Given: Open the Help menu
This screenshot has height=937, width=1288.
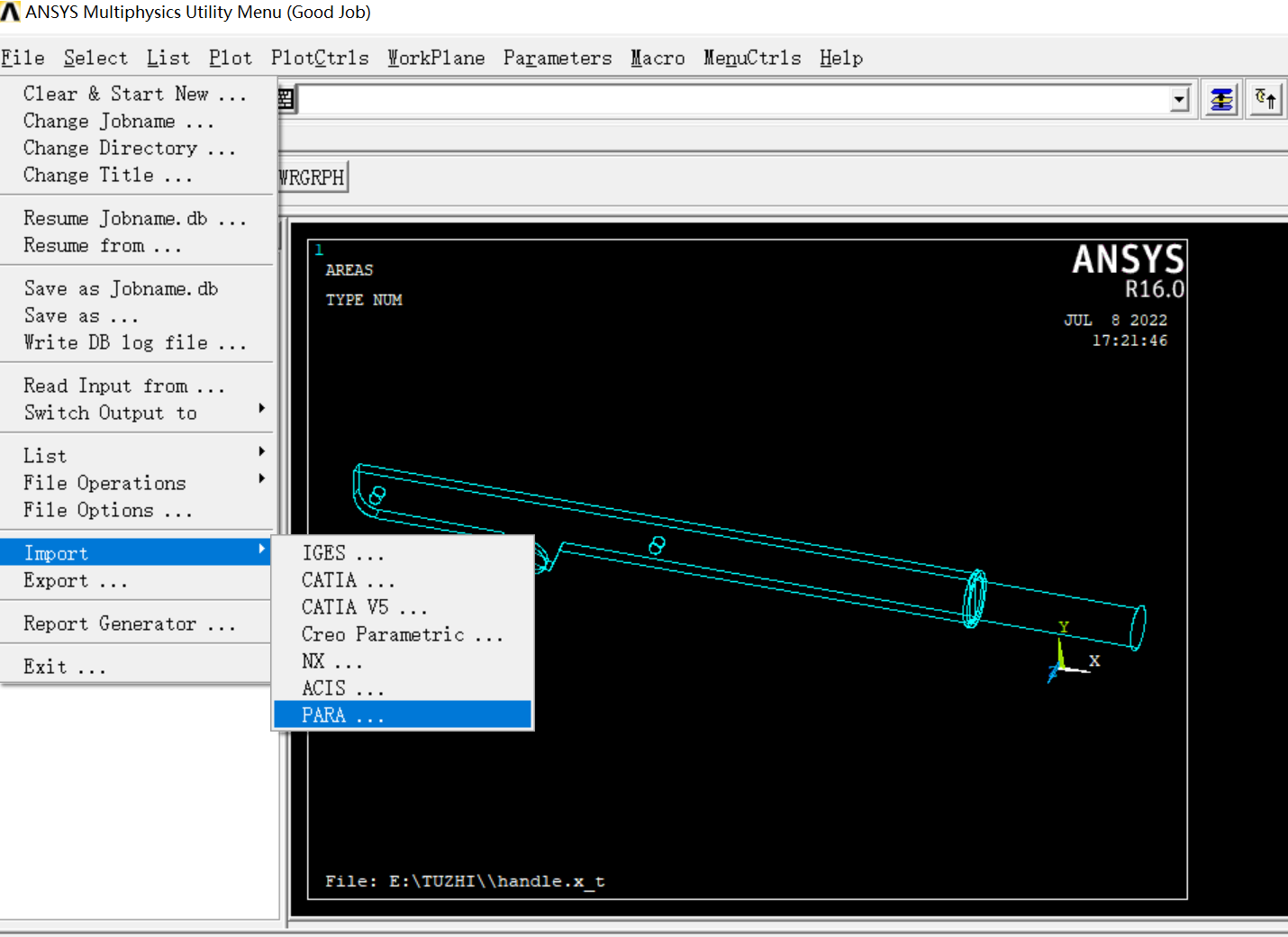Looking at the screenshot, I should (x=840, y=58).
